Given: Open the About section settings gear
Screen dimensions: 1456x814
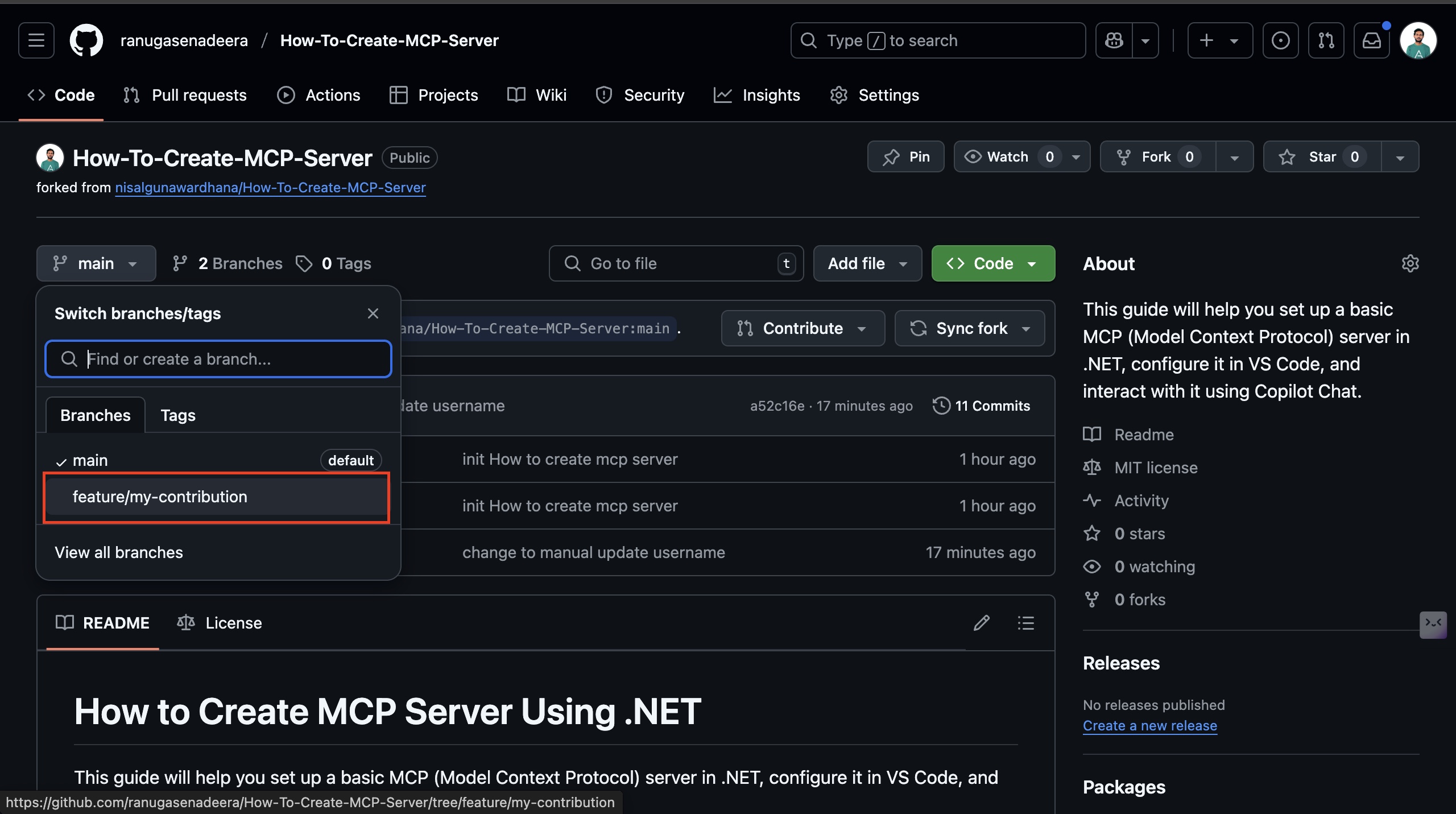Looking at the screenshot, I should [x=1410, y=263].
